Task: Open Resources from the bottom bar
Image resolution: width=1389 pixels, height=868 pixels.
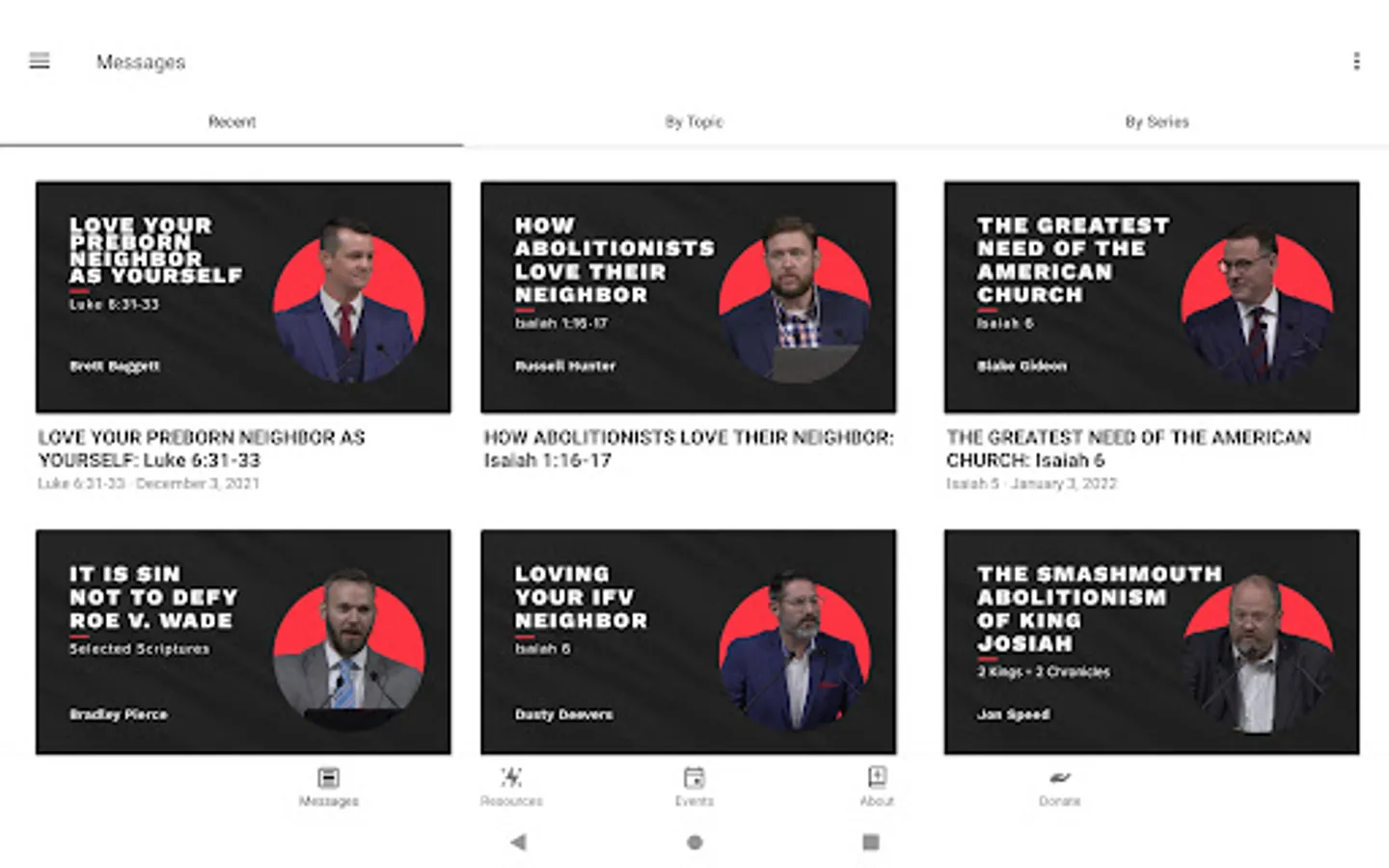Action: click(x=511, y=777)
